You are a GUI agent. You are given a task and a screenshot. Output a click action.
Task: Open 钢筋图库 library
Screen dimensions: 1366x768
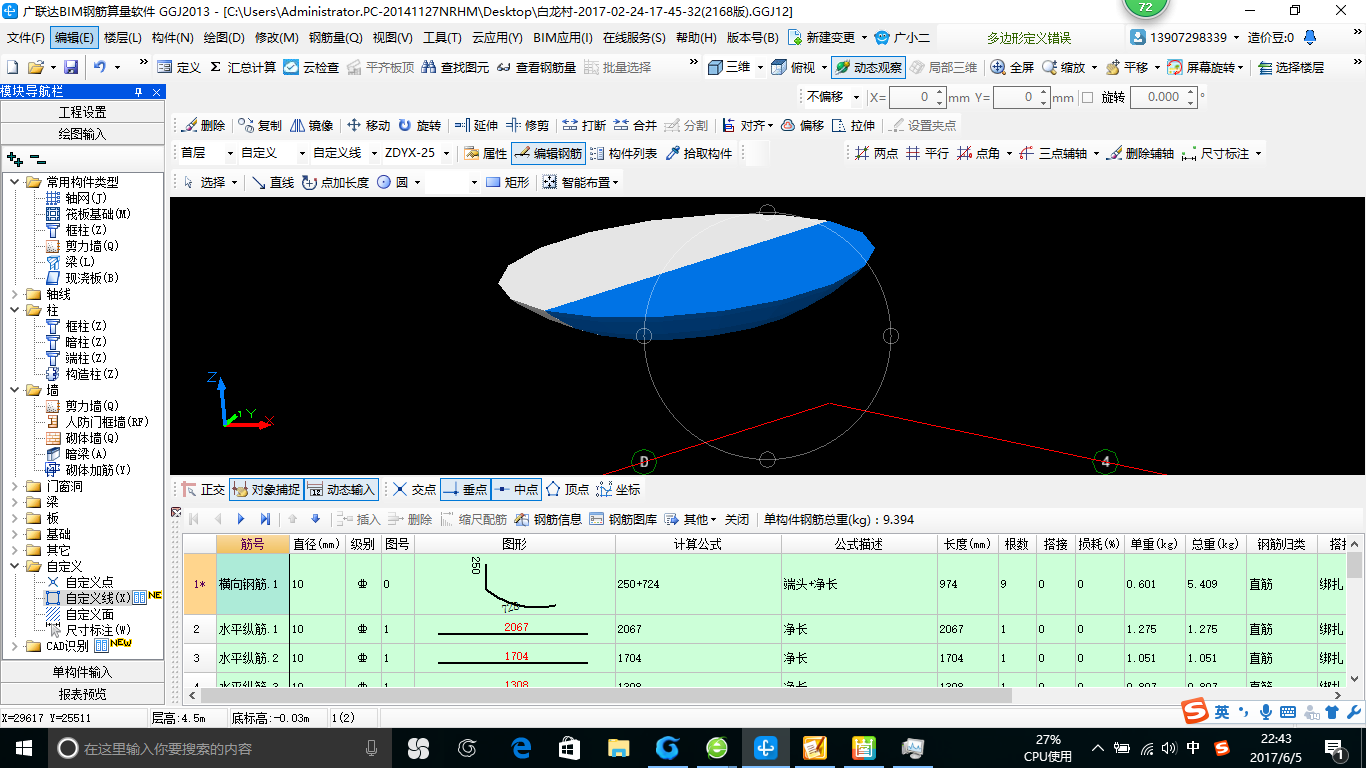tap(623, 519)
